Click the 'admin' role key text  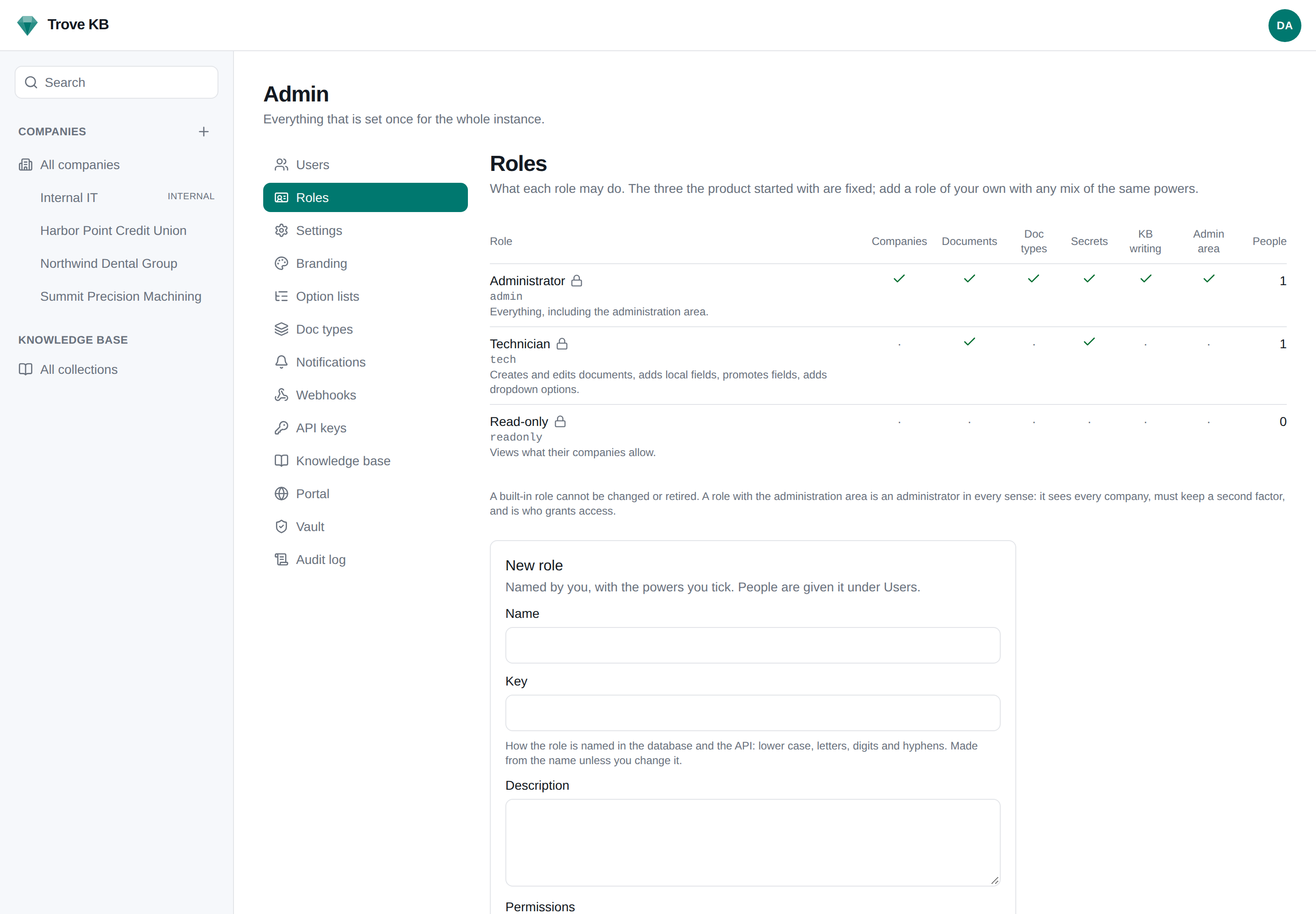click(x=506, y=296)
